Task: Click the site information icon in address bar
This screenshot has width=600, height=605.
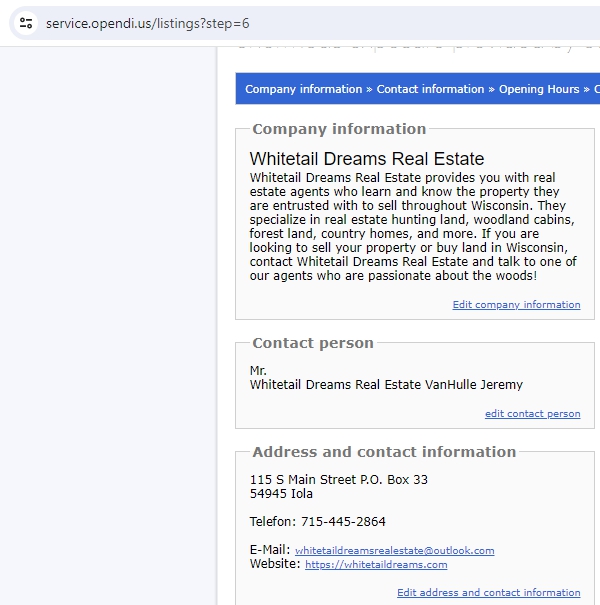Action: click(x=26, y=23)
